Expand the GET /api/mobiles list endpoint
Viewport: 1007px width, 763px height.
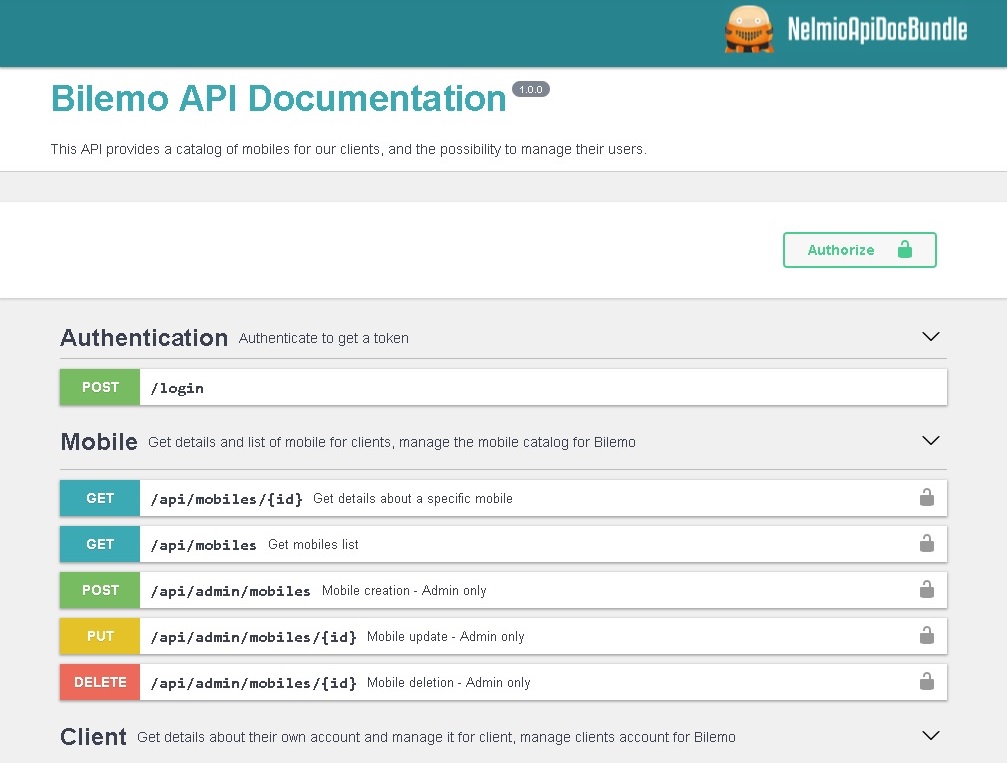(503, 544)
